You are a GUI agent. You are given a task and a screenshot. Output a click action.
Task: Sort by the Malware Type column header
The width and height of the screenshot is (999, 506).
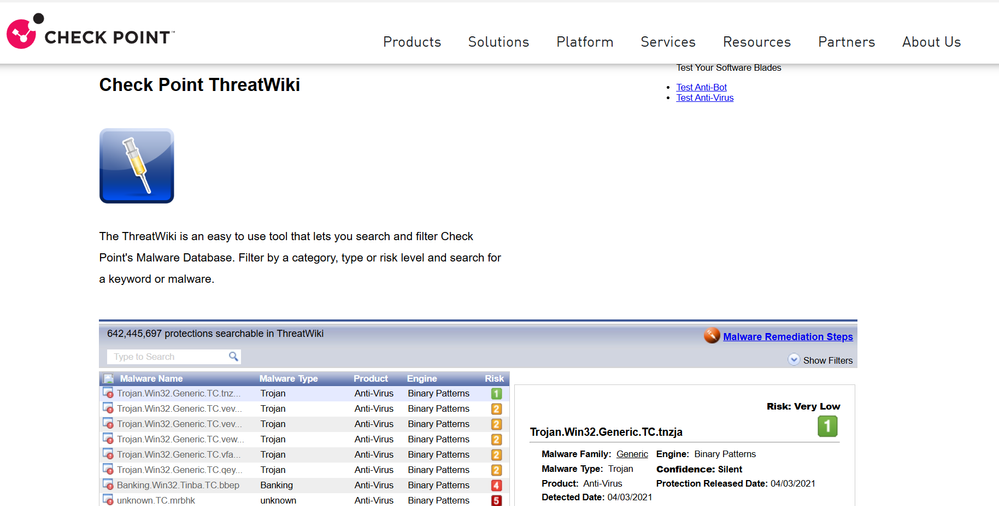point(289,379)
